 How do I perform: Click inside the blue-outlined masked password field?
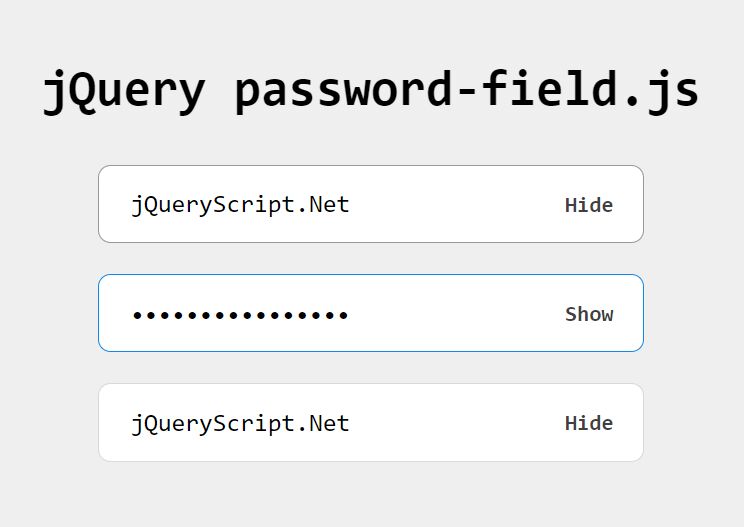371,313
